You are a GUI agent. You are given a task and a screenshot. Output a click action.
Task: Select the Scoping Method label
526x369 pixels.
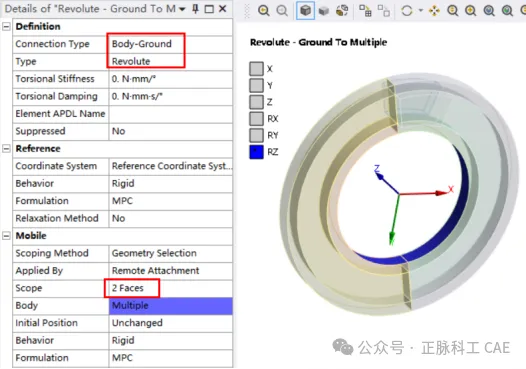pos(52,253)
